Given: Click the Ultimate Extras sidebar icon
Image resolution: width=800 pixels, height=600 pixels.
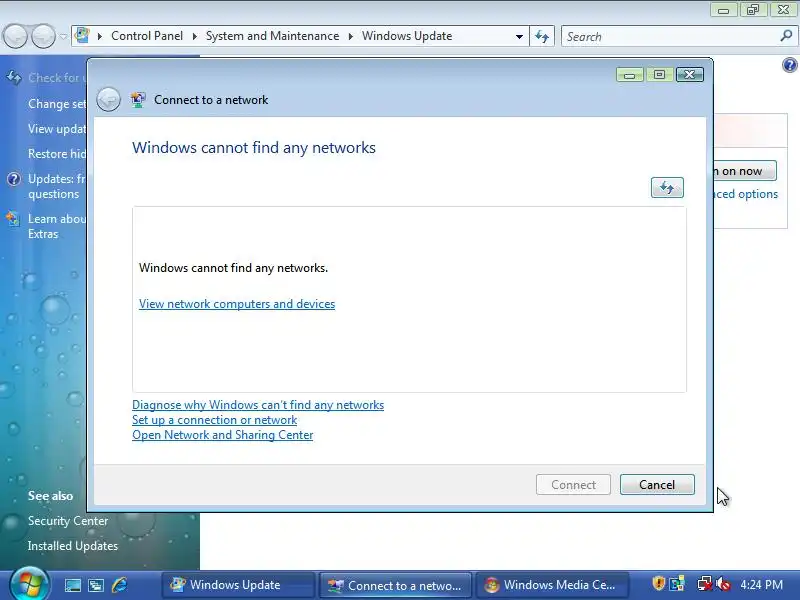Looking at the screenshot, I should click(13, 219).
